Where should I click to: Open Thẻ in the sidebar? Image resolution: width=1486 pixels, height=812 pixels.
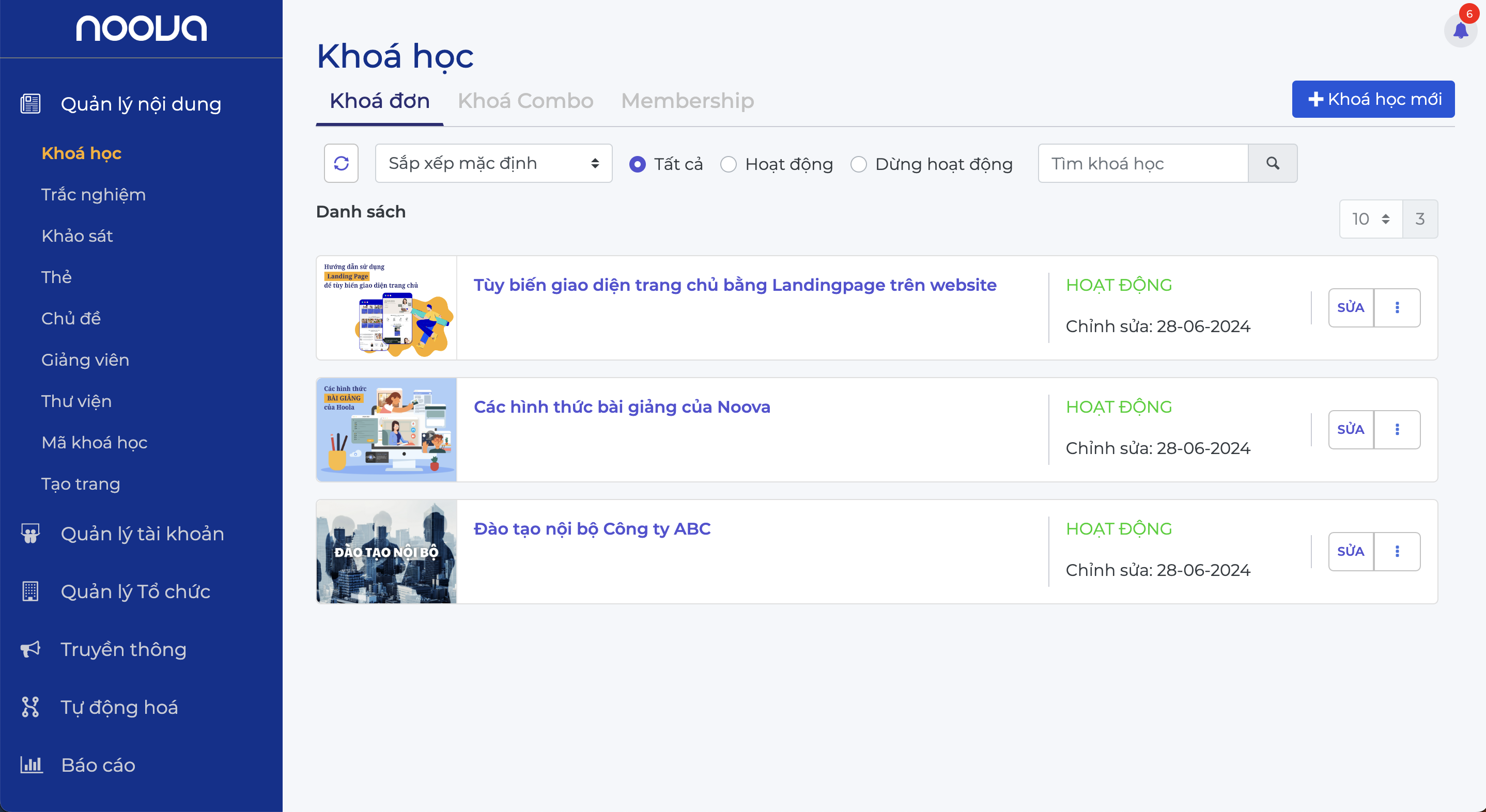tap(56, 277)
